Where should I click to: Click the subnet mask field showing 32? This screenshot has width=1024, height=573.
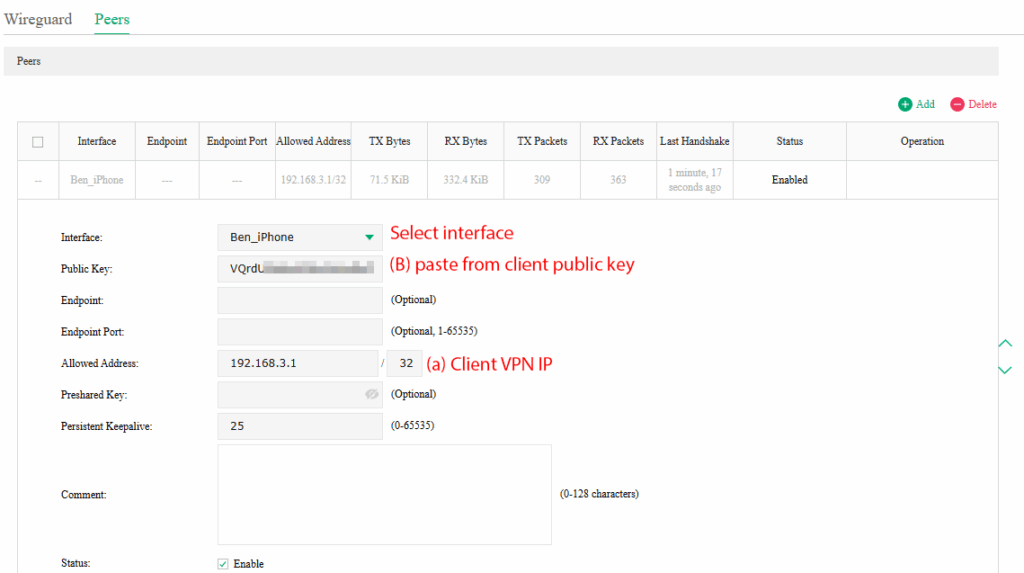pyautogui.click(x=405, y=364)
